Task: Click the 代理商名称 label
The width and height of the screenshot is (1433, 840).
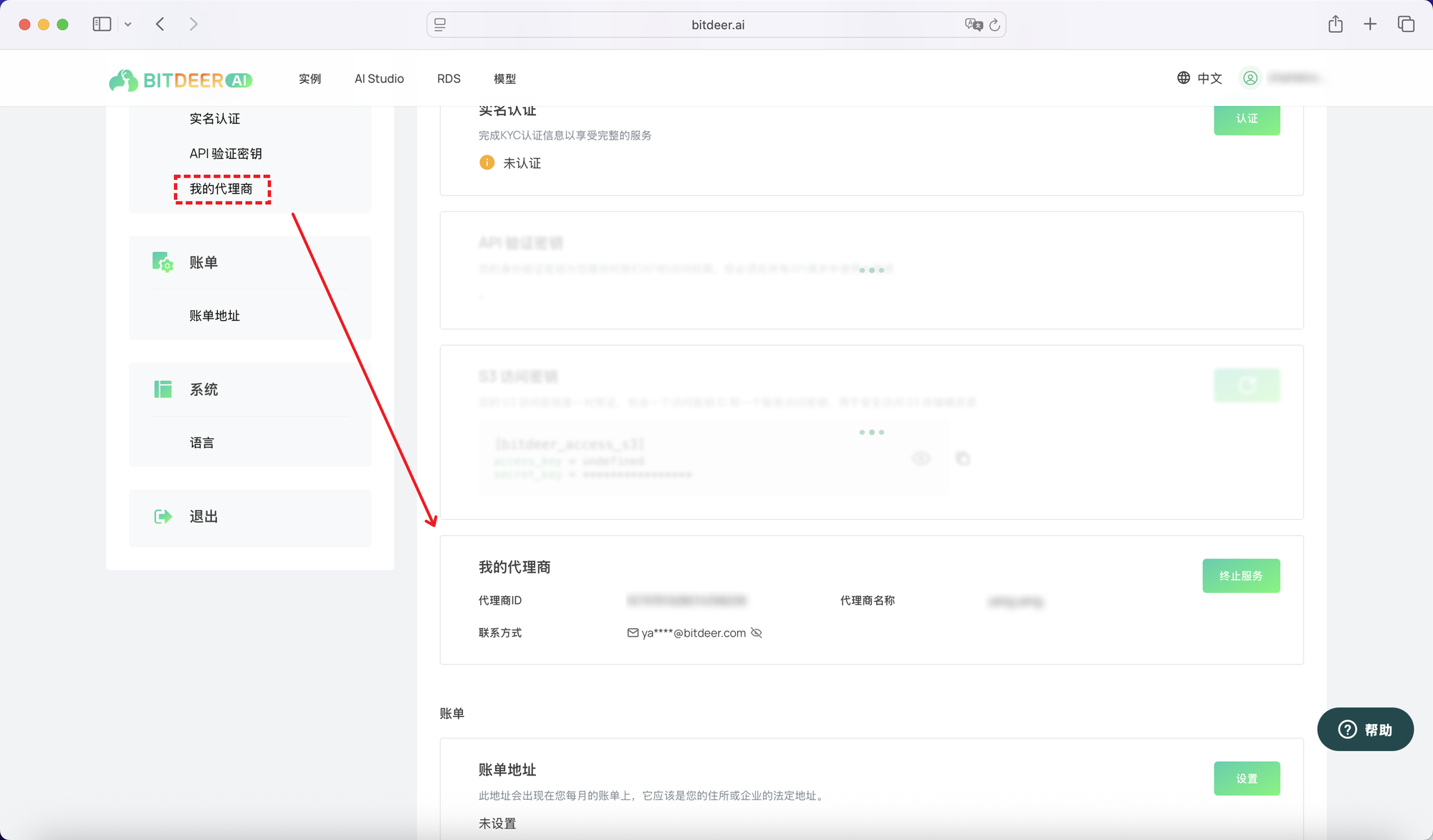Action: pos(868,600)
